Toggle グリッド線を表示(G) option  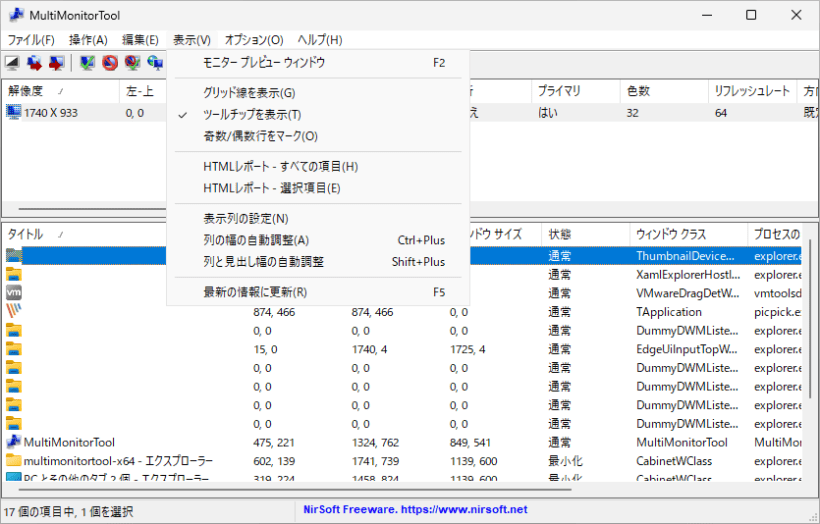[x=318, y=93]
